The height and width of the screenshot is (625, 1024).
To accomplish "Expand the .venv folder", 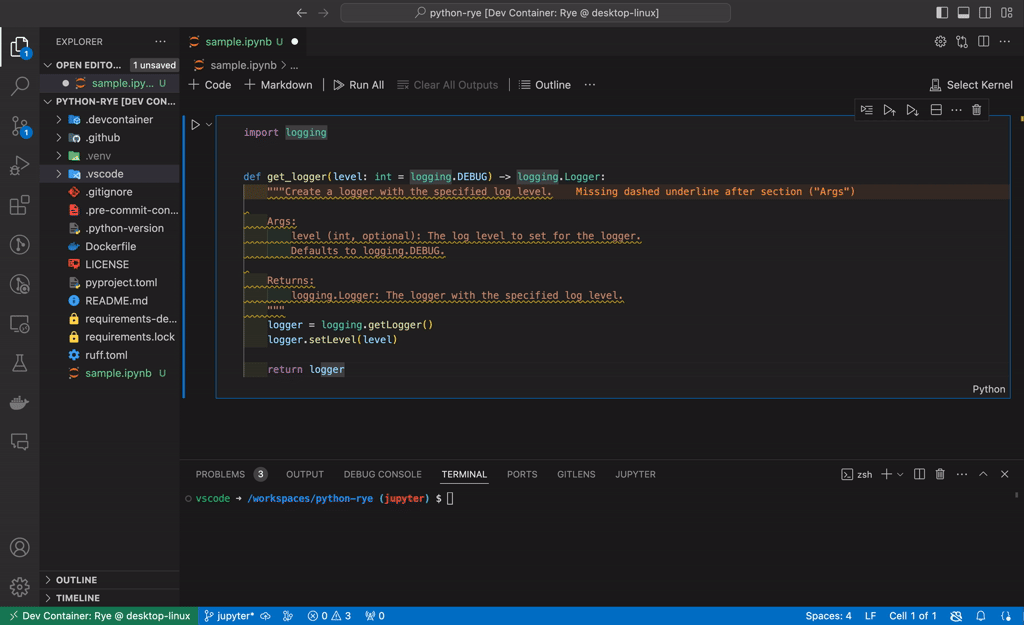I will coord(59,155).
